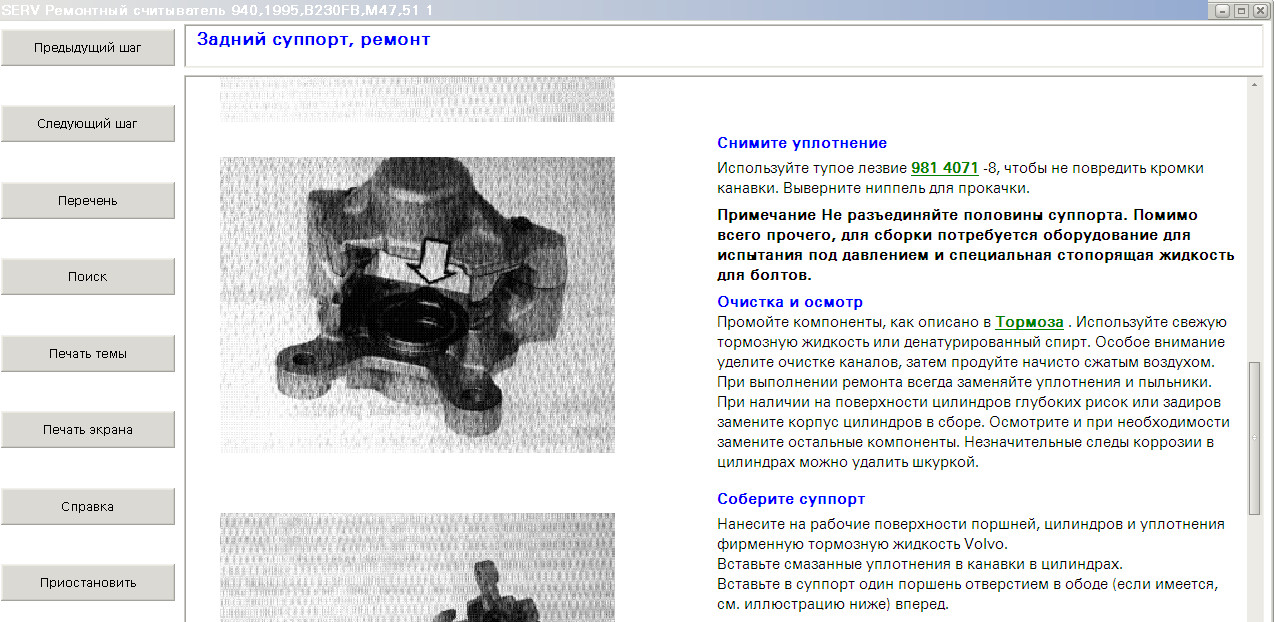Click the Снимите уплотнение heading
The image size is (1274, 622).
(x=802, y=143)
